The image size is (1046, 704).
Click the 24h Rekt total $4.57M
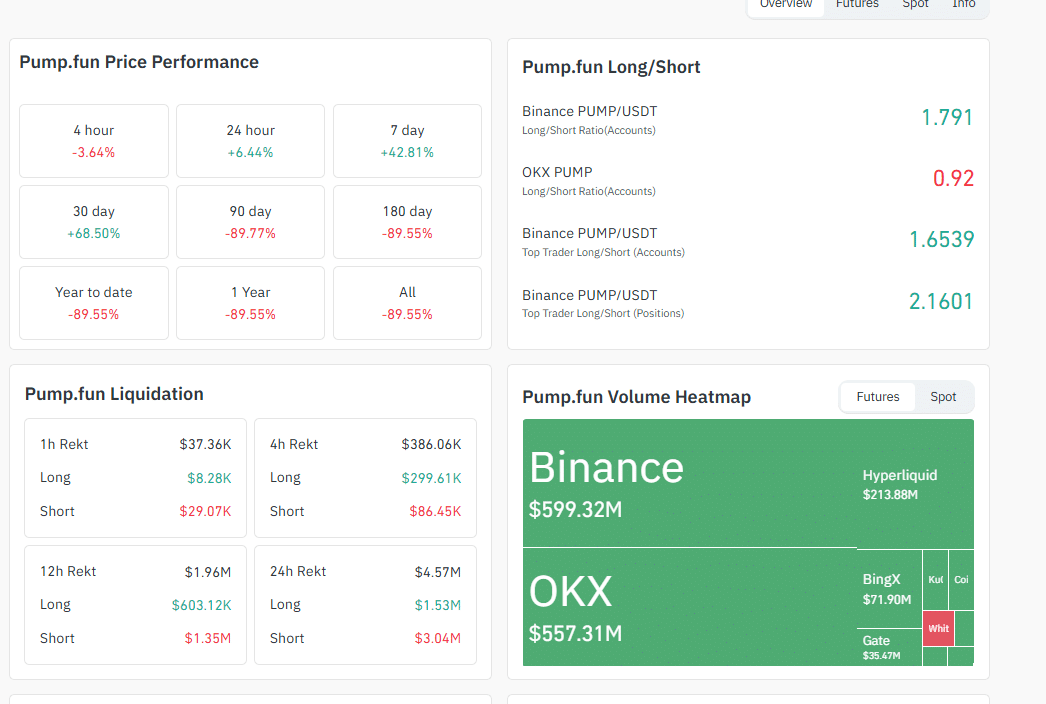[438, 572]
